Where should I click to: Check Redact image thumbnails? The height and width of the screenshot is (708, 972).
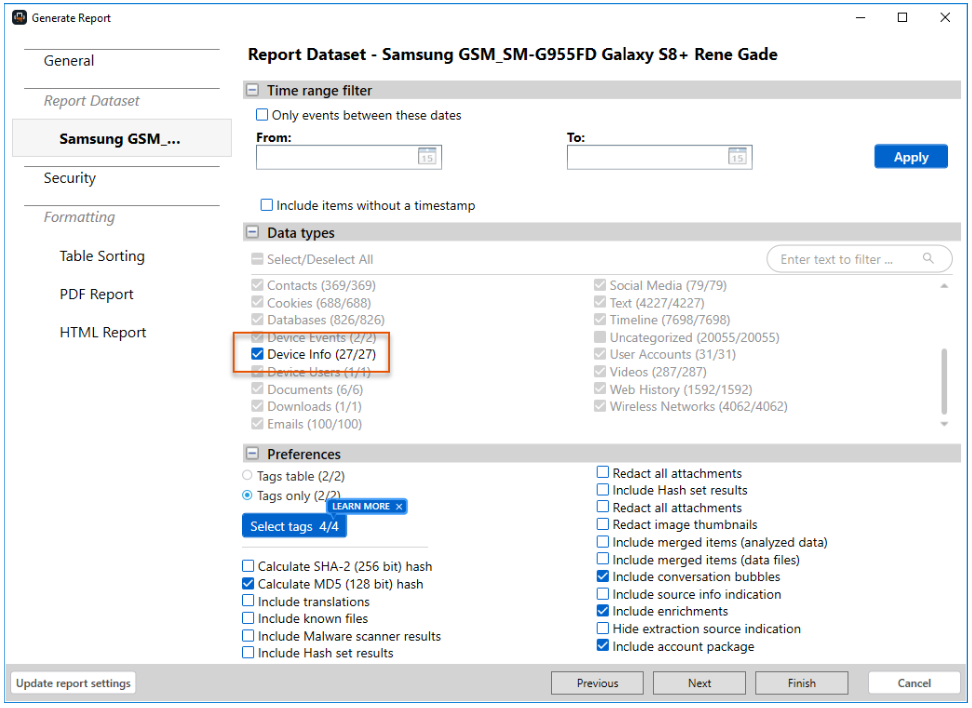(x=603, y=524)
